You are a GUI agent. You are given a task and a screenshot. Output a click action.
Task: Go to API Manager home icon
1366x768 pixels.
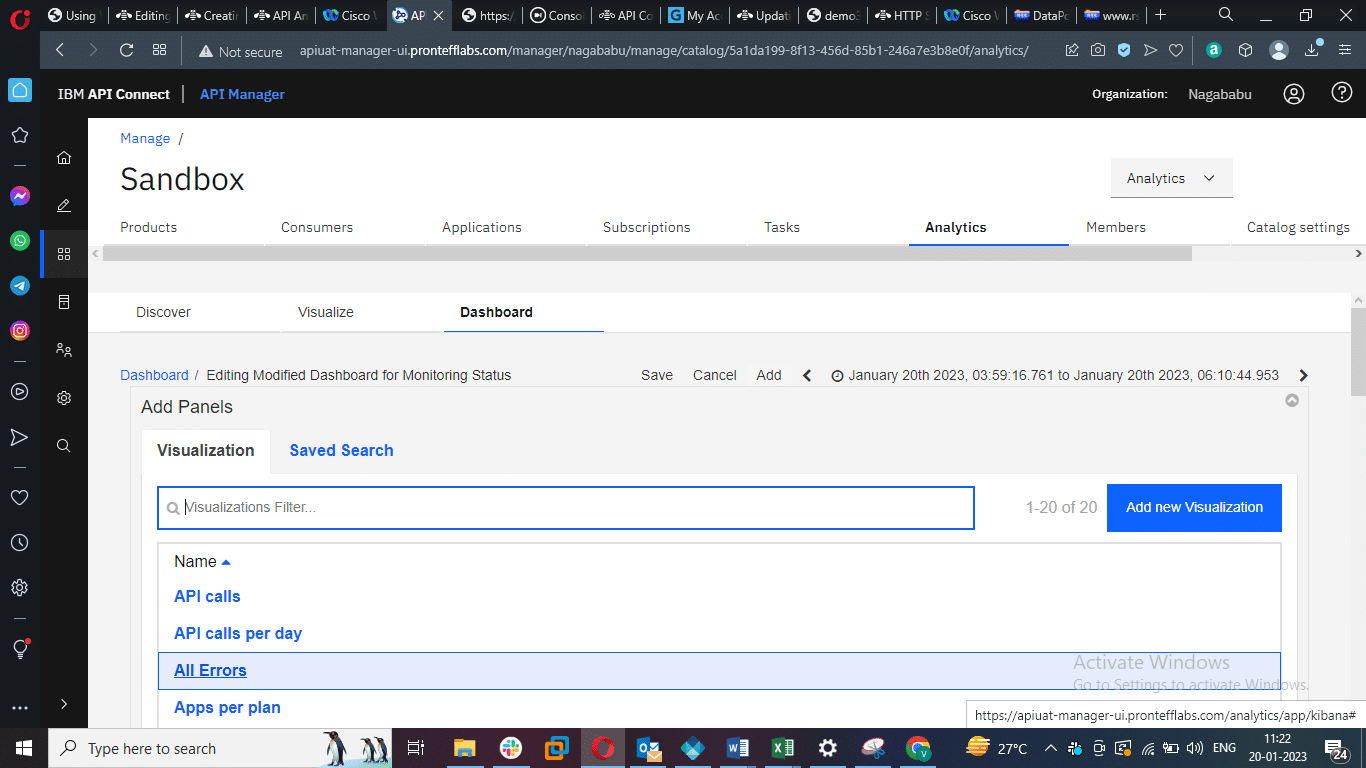[64, 157]
